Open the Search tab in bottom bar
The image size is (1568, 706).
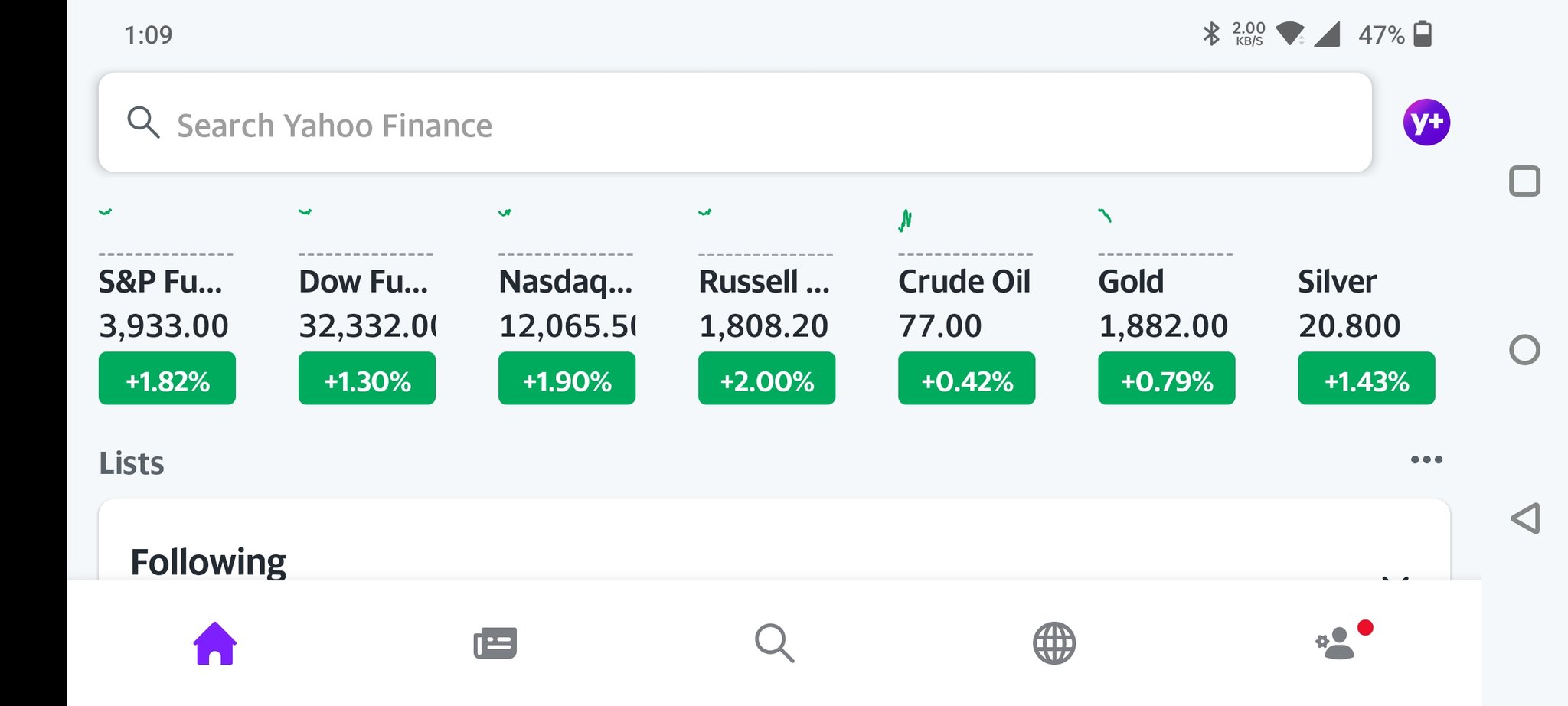774,643
